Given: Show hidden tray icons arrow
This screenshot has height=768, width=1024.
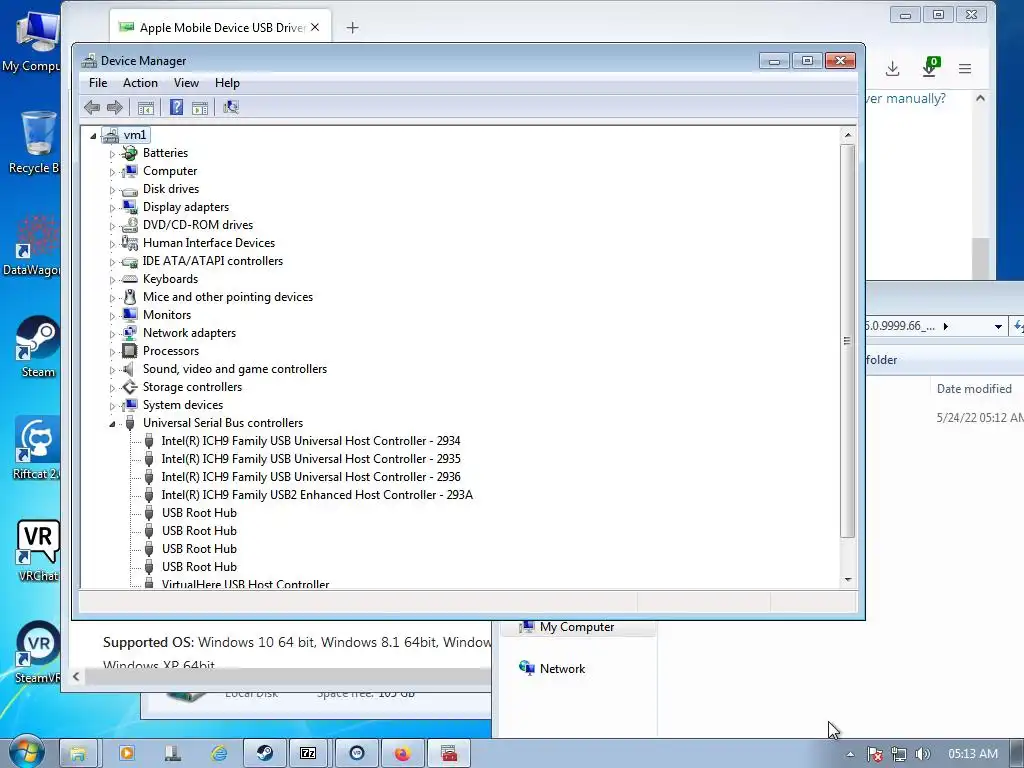Looking at the screenshot, I should [x=850, y=754].
